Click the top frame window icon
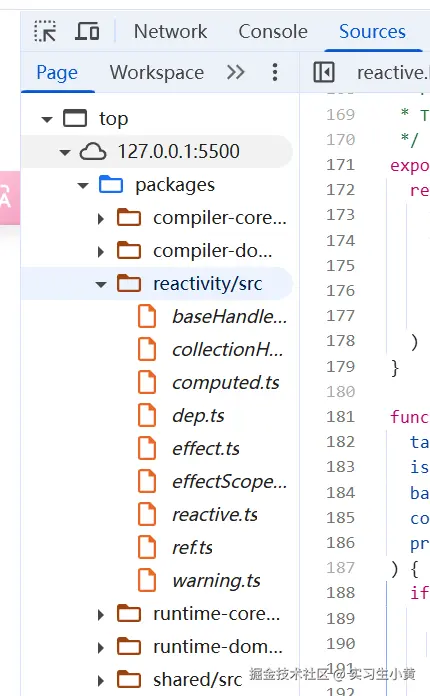Screen dimensions: 430x696 (75, 119)
